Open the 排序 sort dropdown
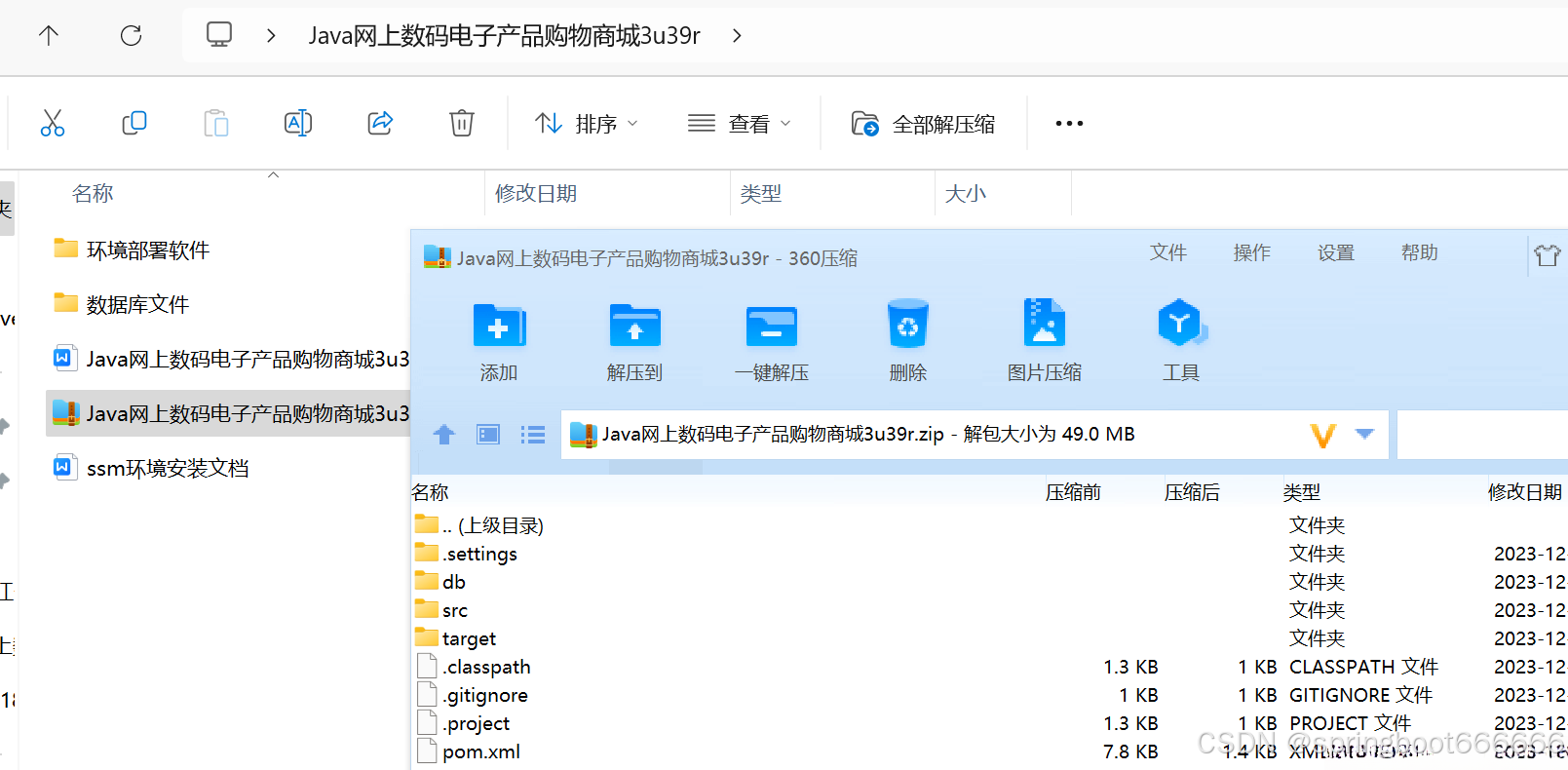The width and height of the screenshot is (1568, 770). 587,124
